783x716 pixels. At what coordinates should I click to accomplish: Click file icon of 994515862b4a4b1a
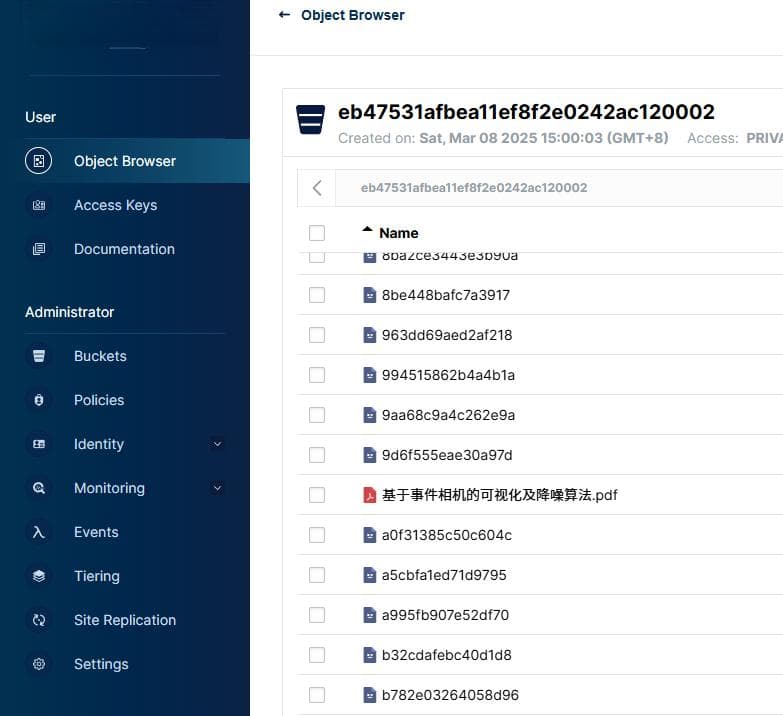click(x=370, y=375)
